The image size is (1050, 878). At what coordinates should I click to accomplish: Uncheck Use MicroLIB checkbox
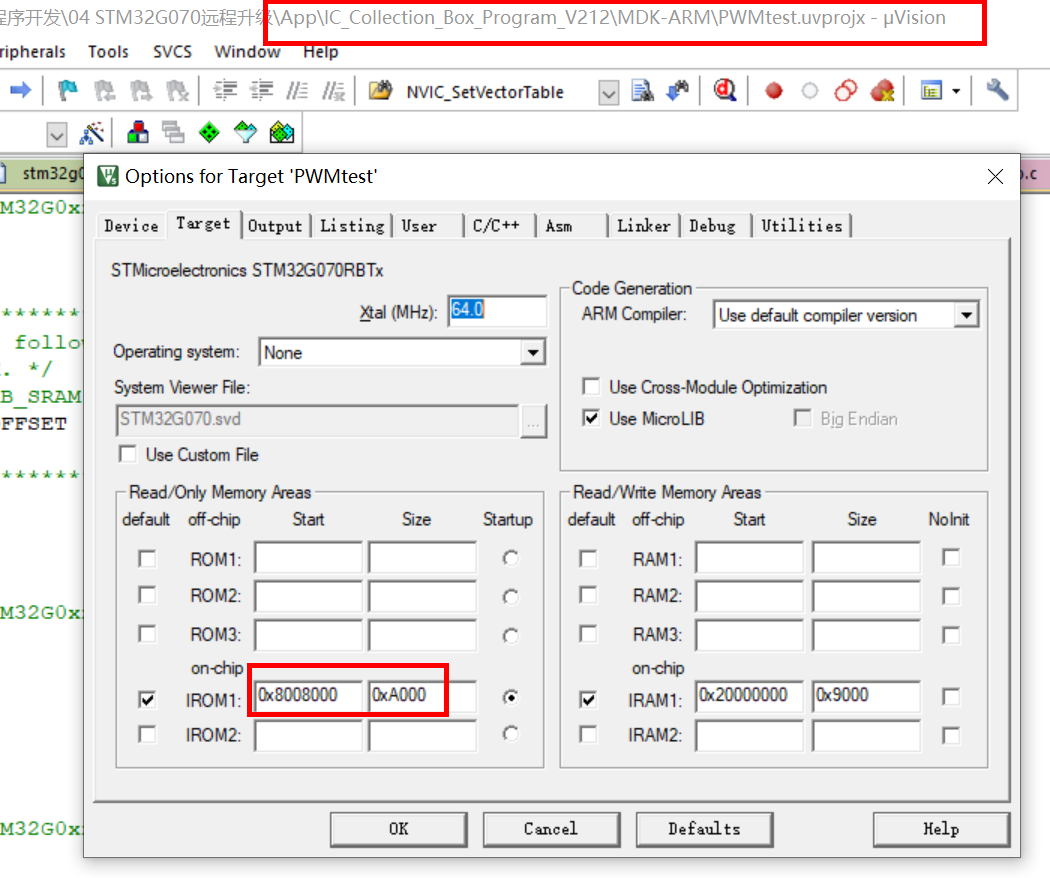point(591,419)
